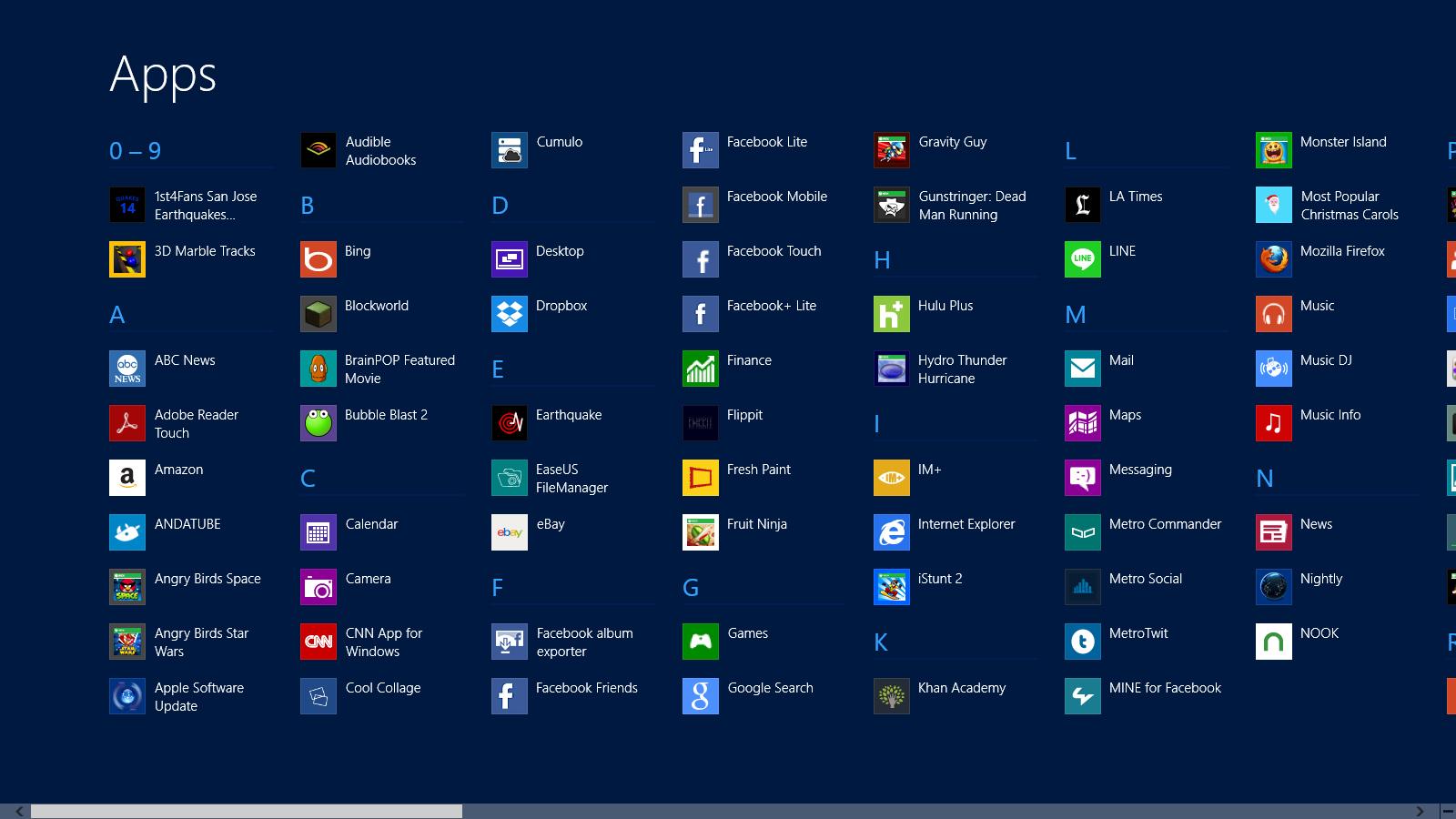The width and height of the screenshot is (1456, 819).
Task: Open the Internet Explorer icon
Action: point(892,532)
